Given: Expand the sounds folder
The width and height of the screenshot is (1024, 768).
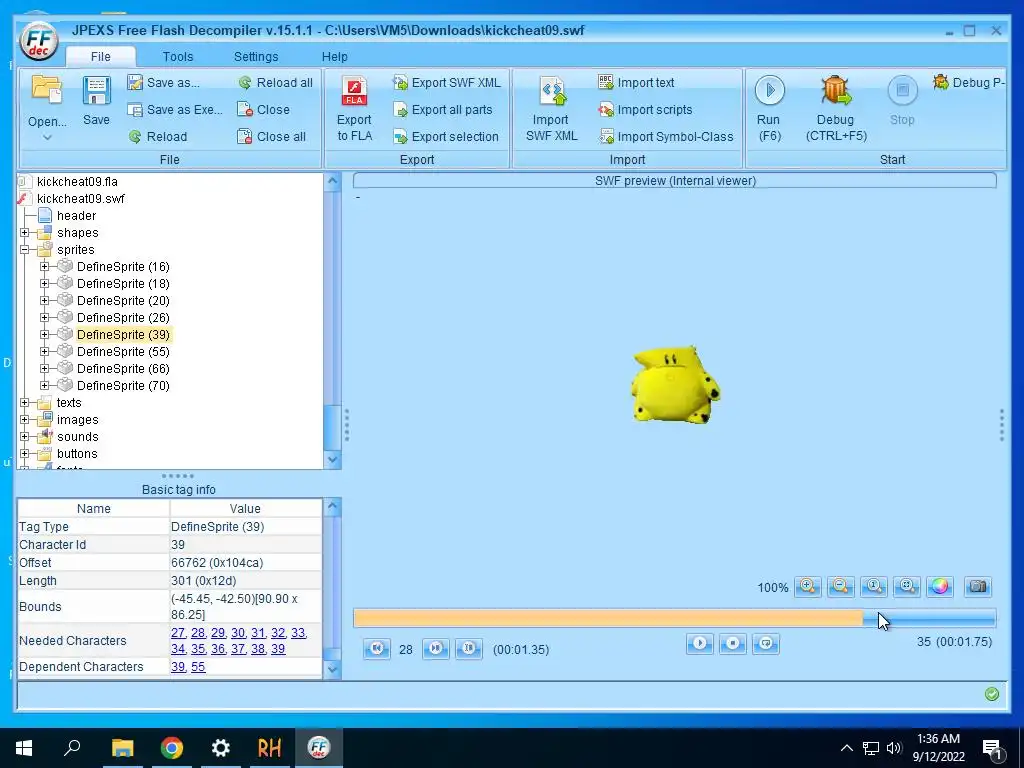Looking at the screenshot, I should click(25, 437).
